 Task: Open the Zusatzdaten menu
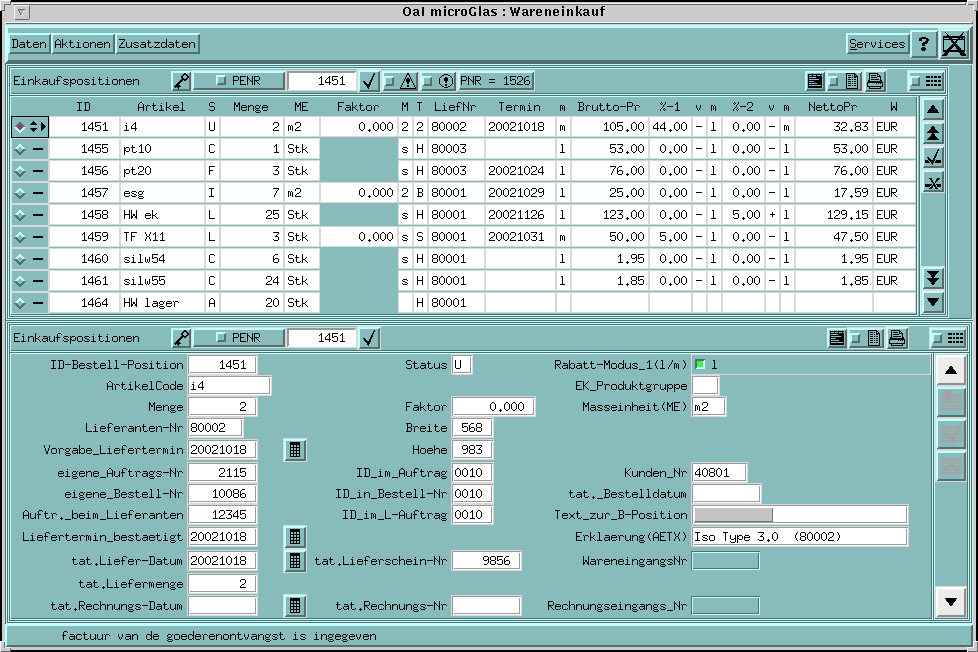pyautogui.click(x=158, y=44)
